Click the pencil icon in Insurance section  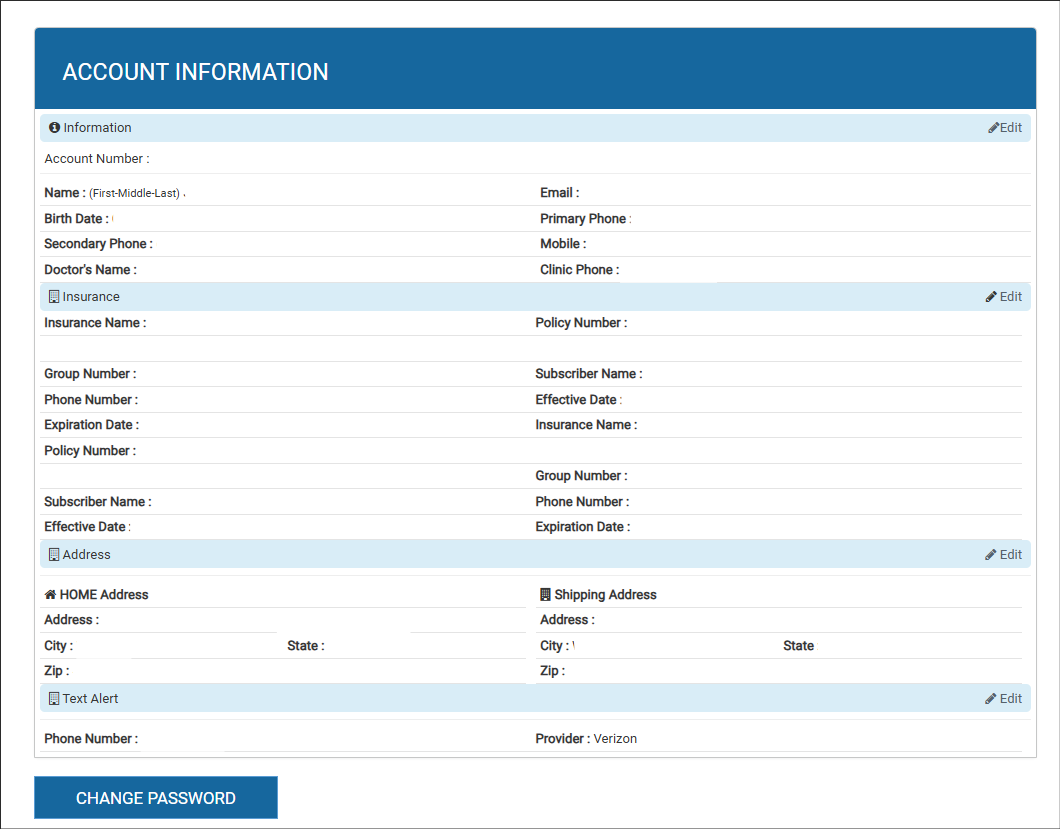[x=991, y=296]
